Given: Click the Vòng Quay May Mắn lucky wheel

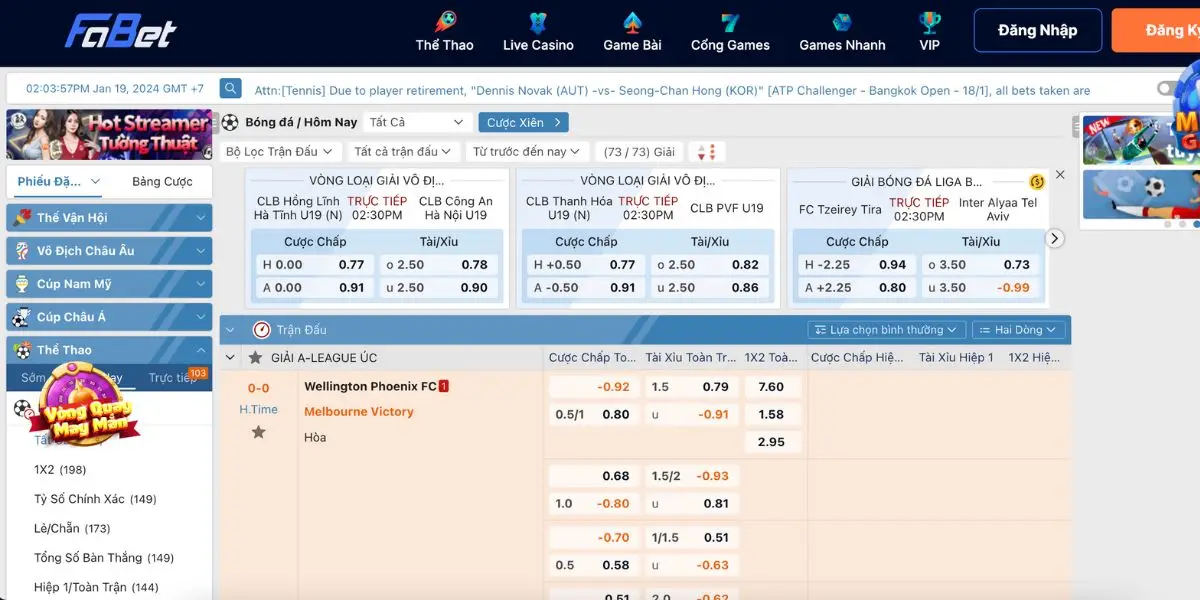Looking at the screenshot, I should tap(84, 405).
